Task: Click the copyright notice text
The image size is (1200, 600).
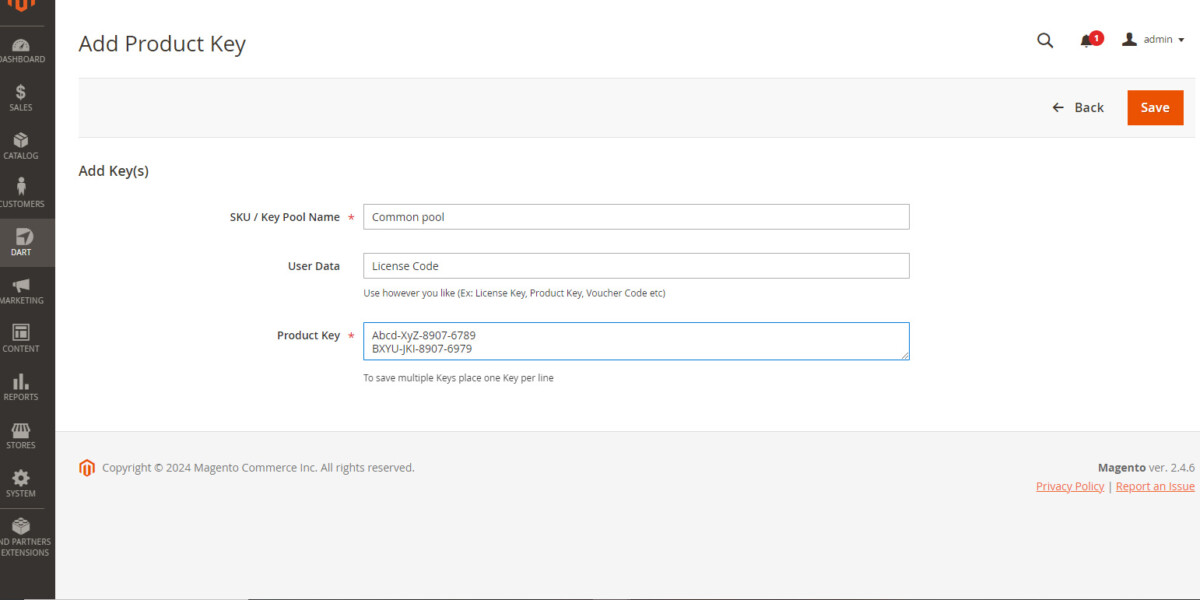Action: click(x=258, y=467)
